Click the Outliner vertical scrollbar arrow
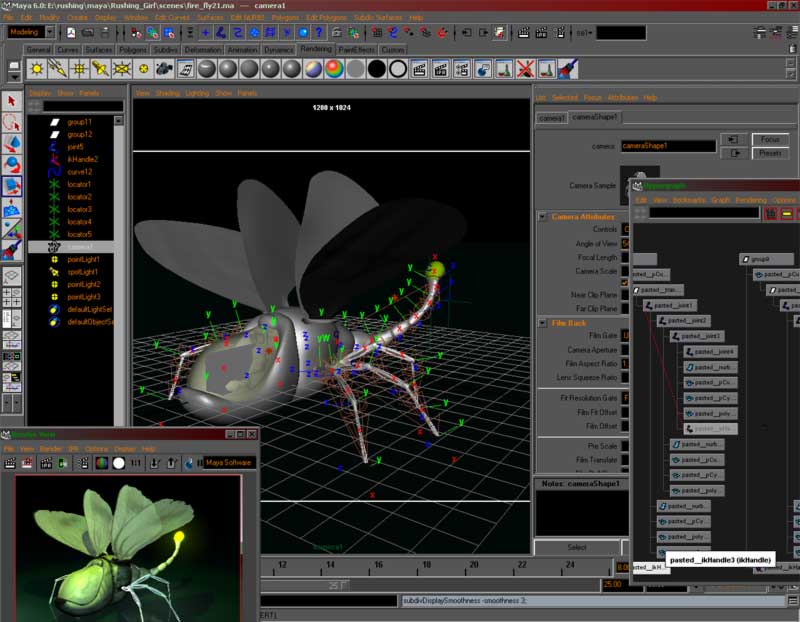The height and width of the screenshot is (622, 800). click(119, 120)
